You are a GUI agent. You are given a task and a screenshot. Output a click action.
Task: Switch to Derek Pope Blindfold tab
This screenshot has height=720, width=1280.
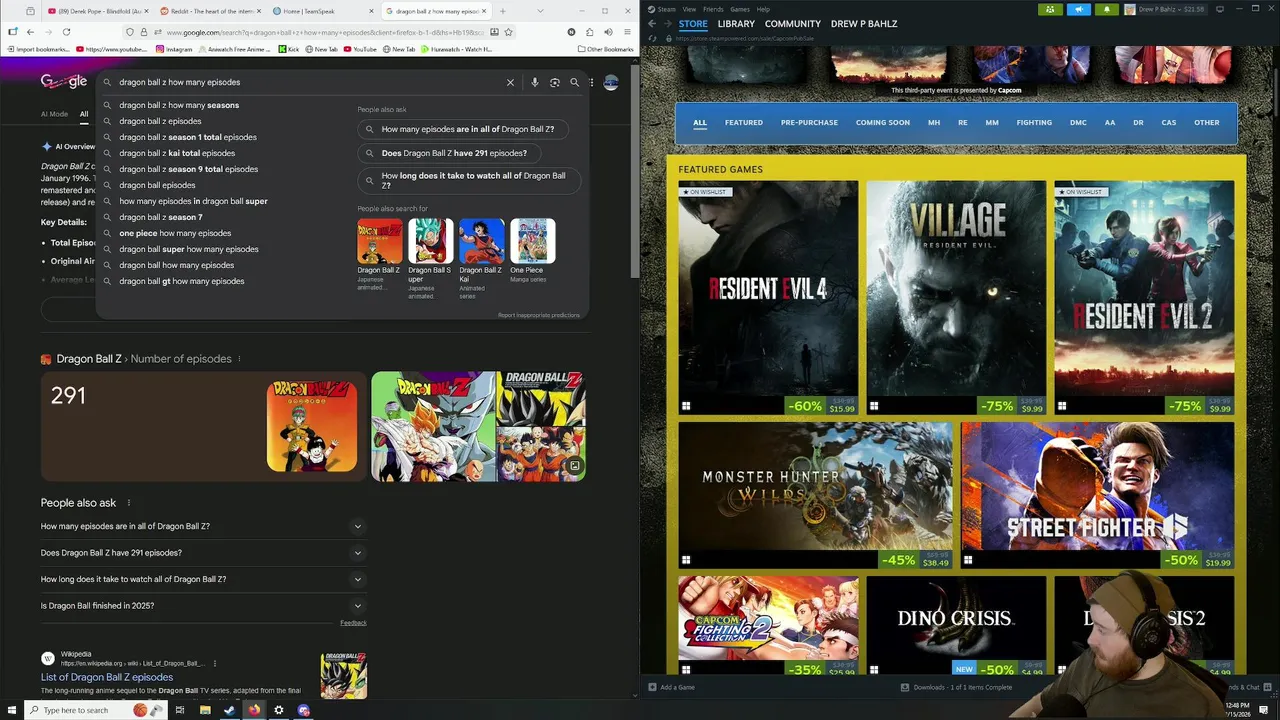97,11
